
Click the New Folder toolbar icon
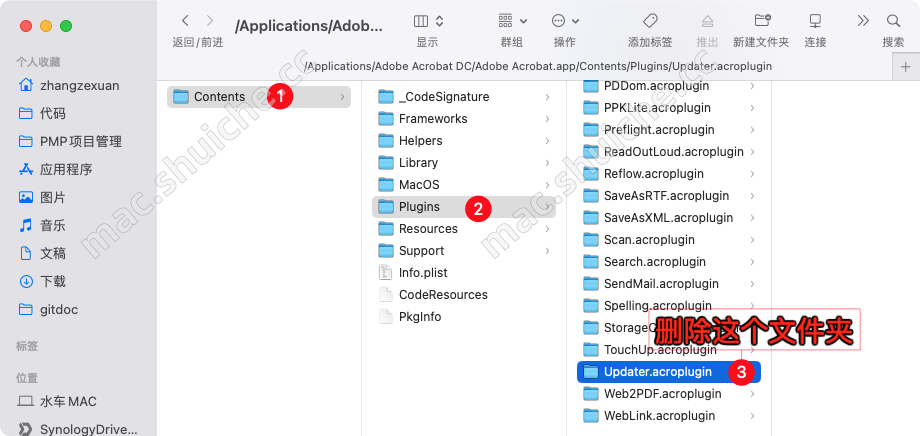[761, 20]
